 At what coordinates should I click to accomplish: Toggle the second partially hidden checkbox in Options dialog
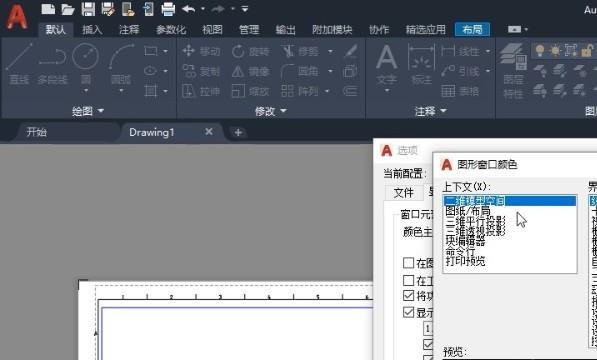point(409,280)
